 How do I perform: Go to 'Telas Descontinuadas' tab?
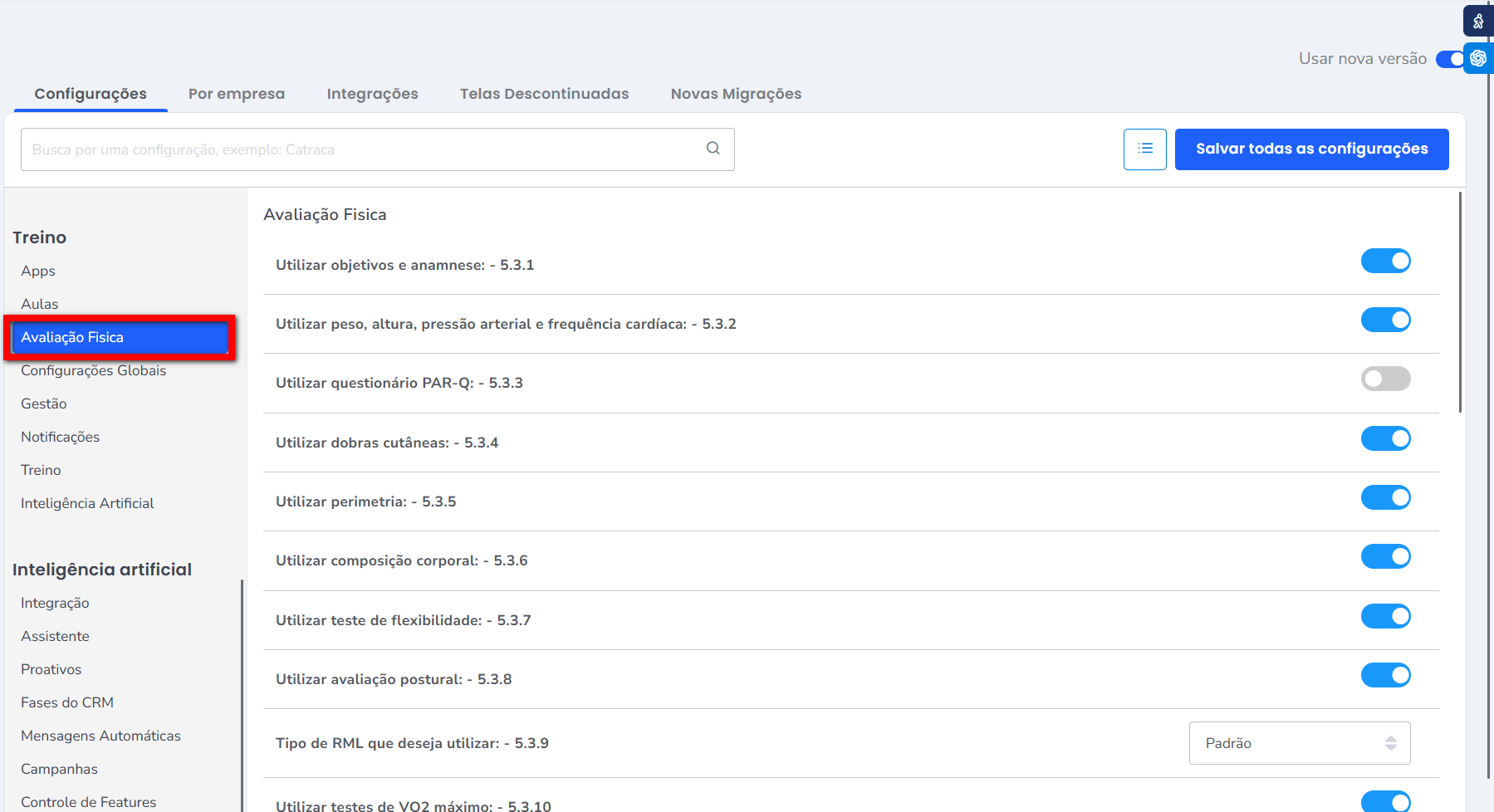(x=544, y=94)
